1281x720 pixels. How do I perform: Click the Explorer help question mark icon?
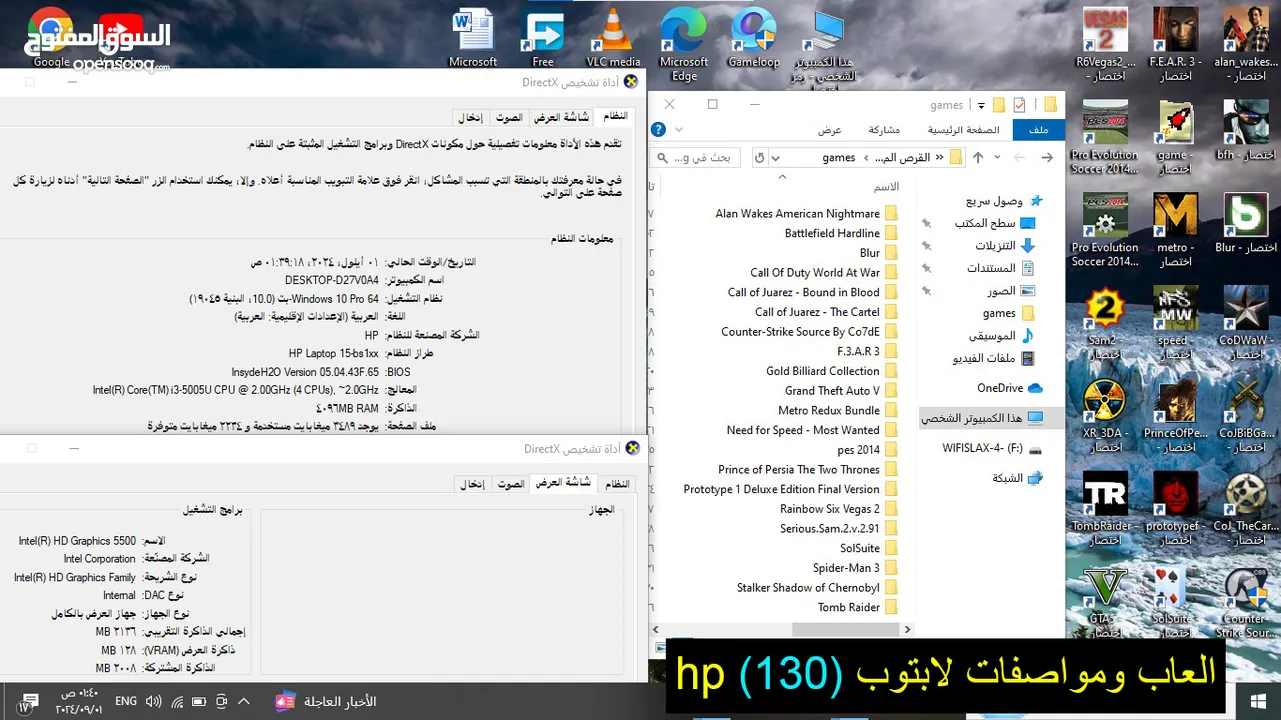tap(658, 129)
